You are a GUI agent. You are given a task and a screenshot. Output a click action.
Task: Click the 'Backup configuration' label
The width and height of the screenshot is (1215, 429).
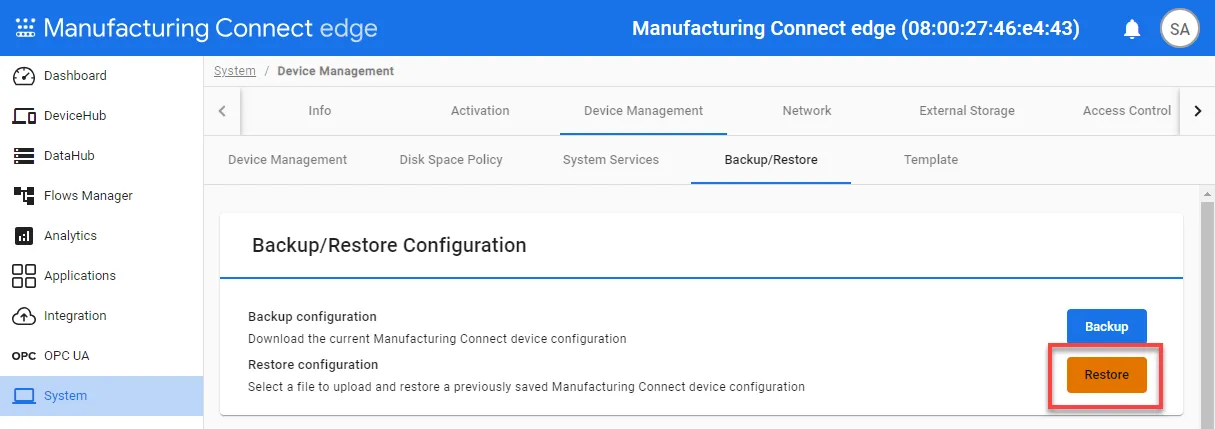[x=312, y=317]
